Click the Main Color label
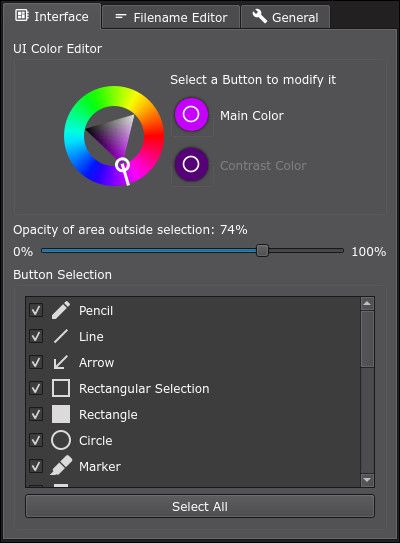The image size is (400, 543). click(252, 116)
